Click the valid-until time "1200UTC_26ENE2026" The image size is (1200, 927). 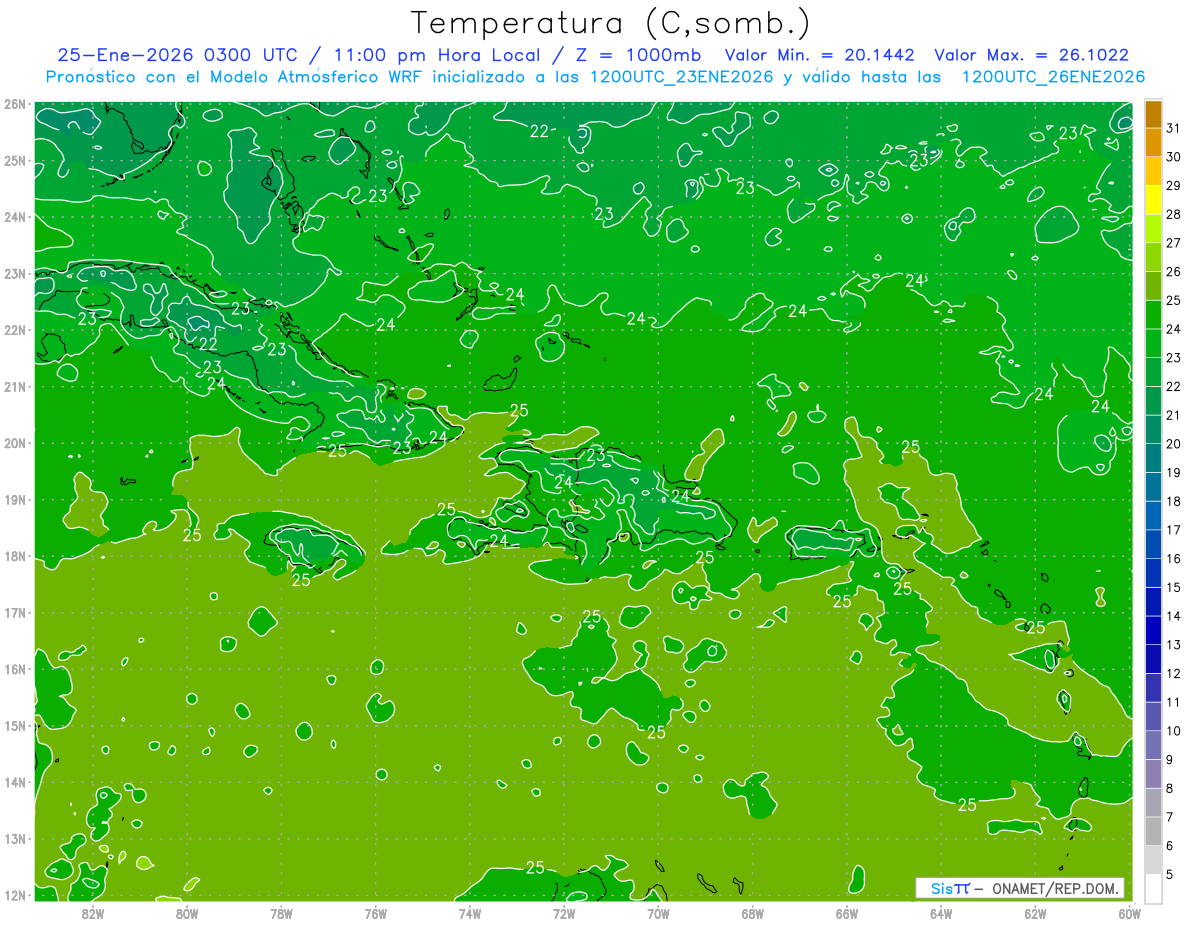click(x=1052, y=77)
